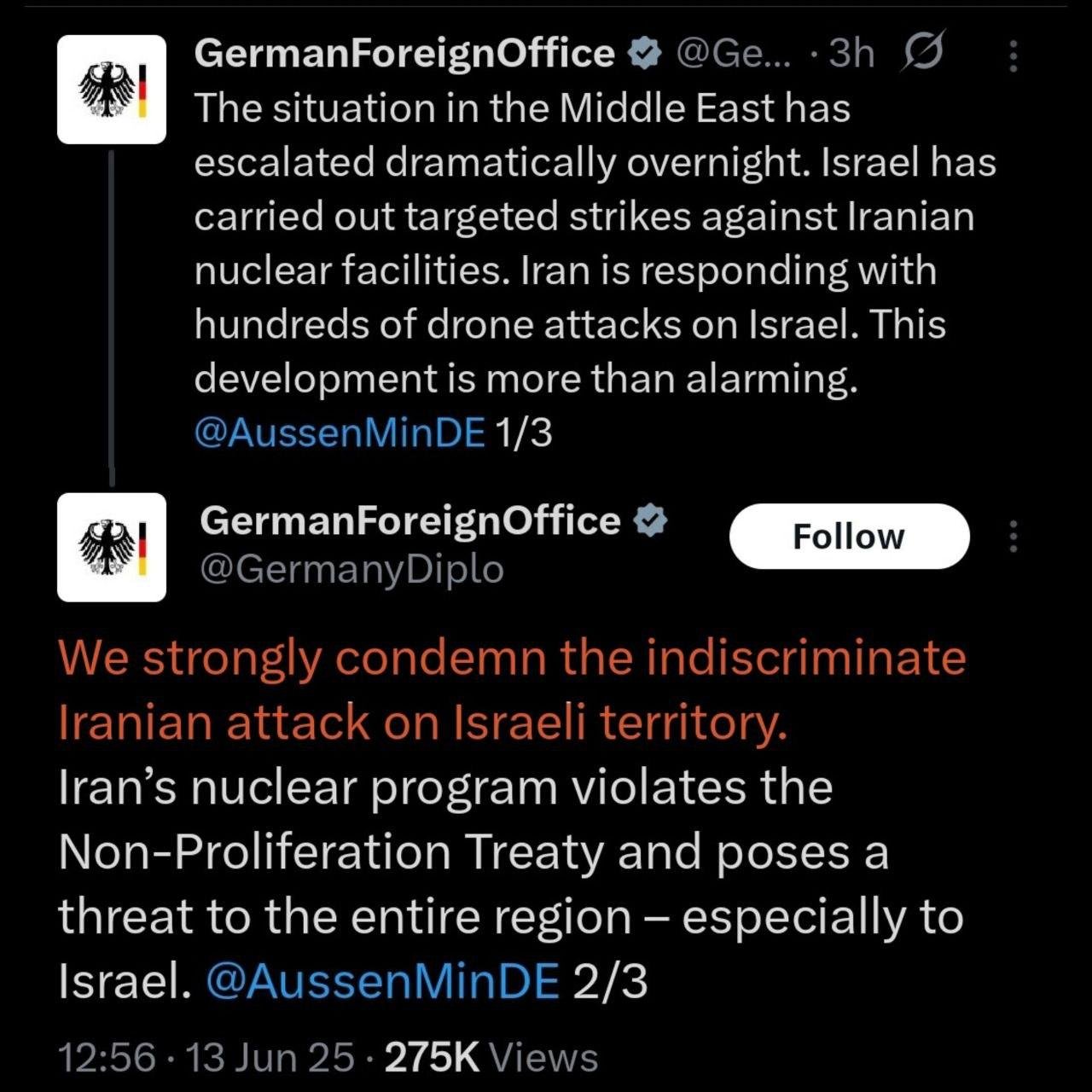The image size is (1092, 1092).
Task: Click the 3h timestamp of first post
Action: 851,54
